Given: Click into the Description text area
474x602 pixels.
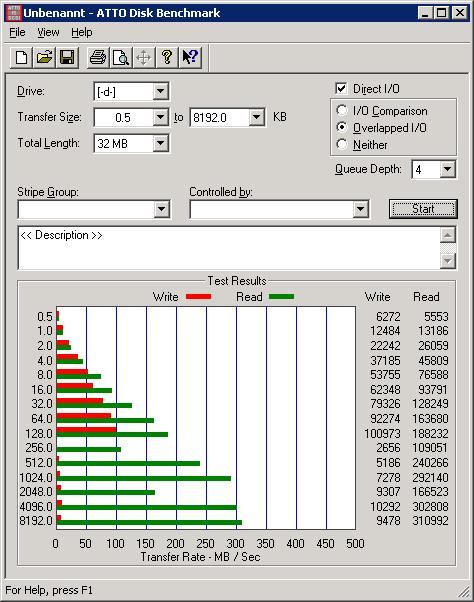Looking at the screenshot, I should pos(229,248).
